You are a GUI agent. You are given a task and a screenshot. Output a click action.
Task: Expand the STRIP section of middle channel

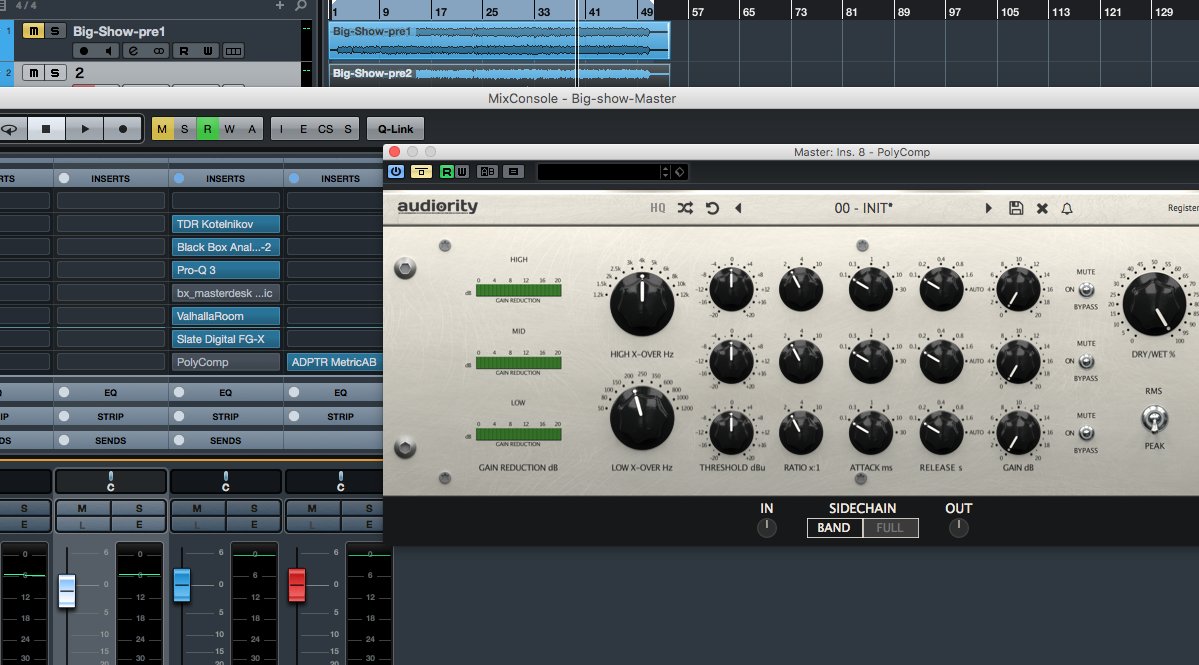pyautogui.click(x=226, y=417)
